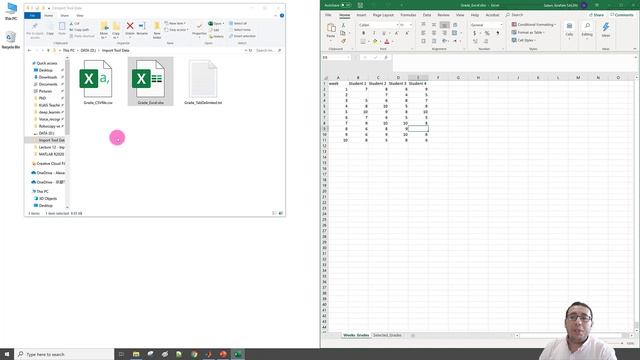This screenshot has height=360, width=640.
Task: Click File Explorer help question mark icon
Action: tap(282, 16)
